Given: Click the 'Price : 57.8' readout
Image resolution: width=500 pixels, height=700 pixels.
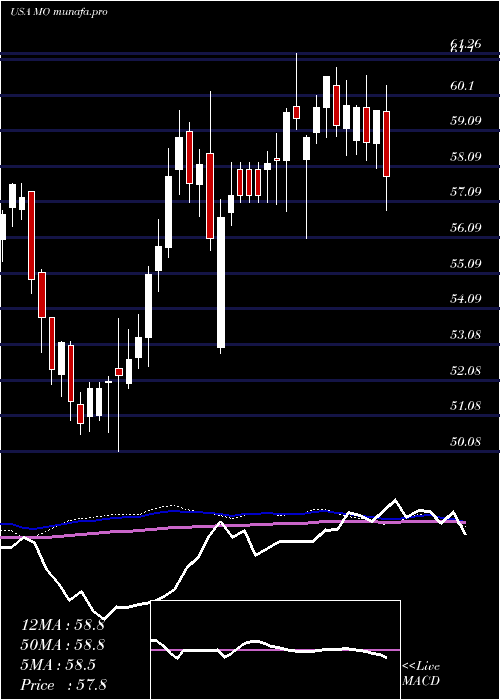Looking at the screenshot, I should click(x=63, y=685).
